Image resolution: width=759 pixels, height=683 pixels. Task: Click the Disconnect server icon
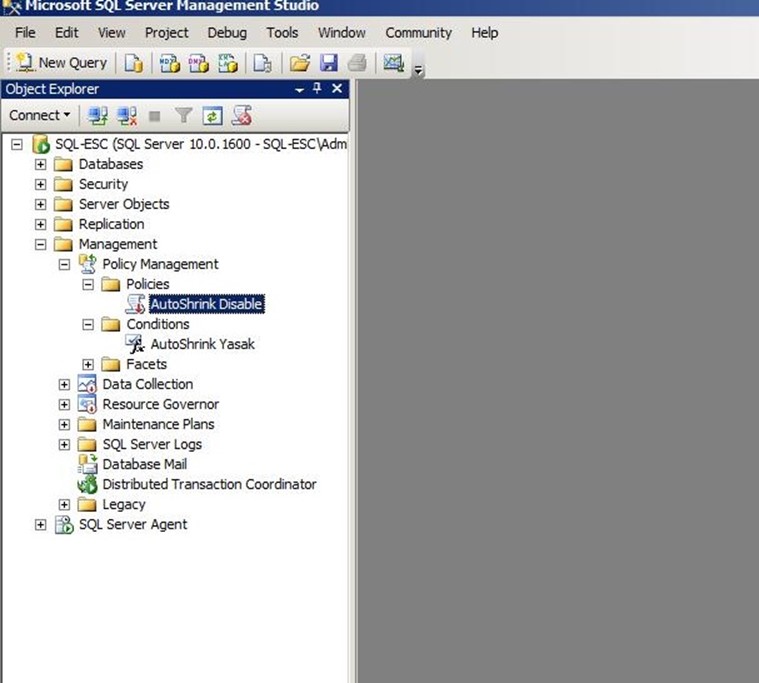point(127,116)
